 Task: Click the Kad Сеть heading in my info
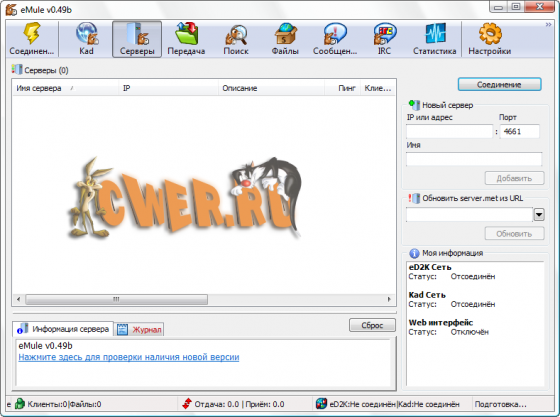[x=427, y=295]
